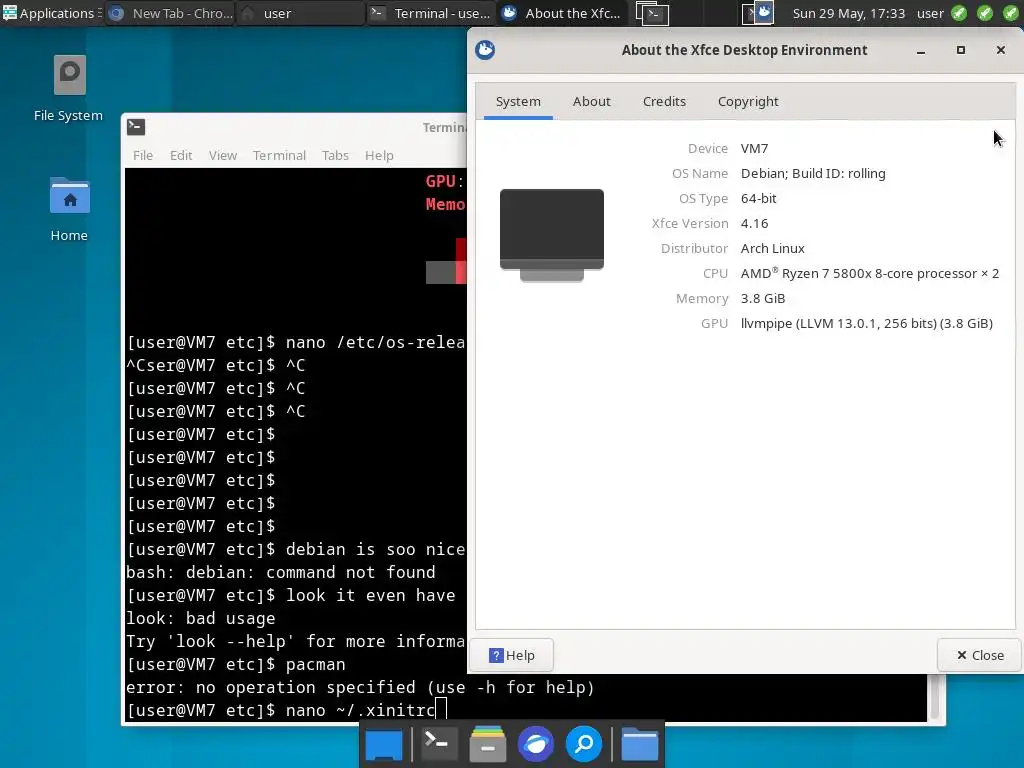This screenshot has width=1024, height=768.
Task: Click the Terminal window vertical scrollbar
Action: click(935, 697)
